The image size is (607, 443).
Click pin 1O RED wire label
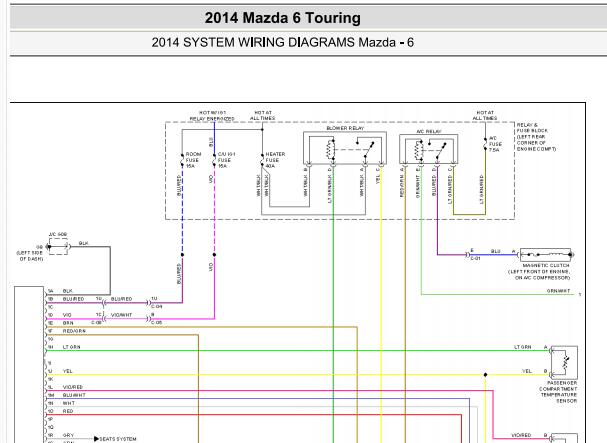click(68, 411)
